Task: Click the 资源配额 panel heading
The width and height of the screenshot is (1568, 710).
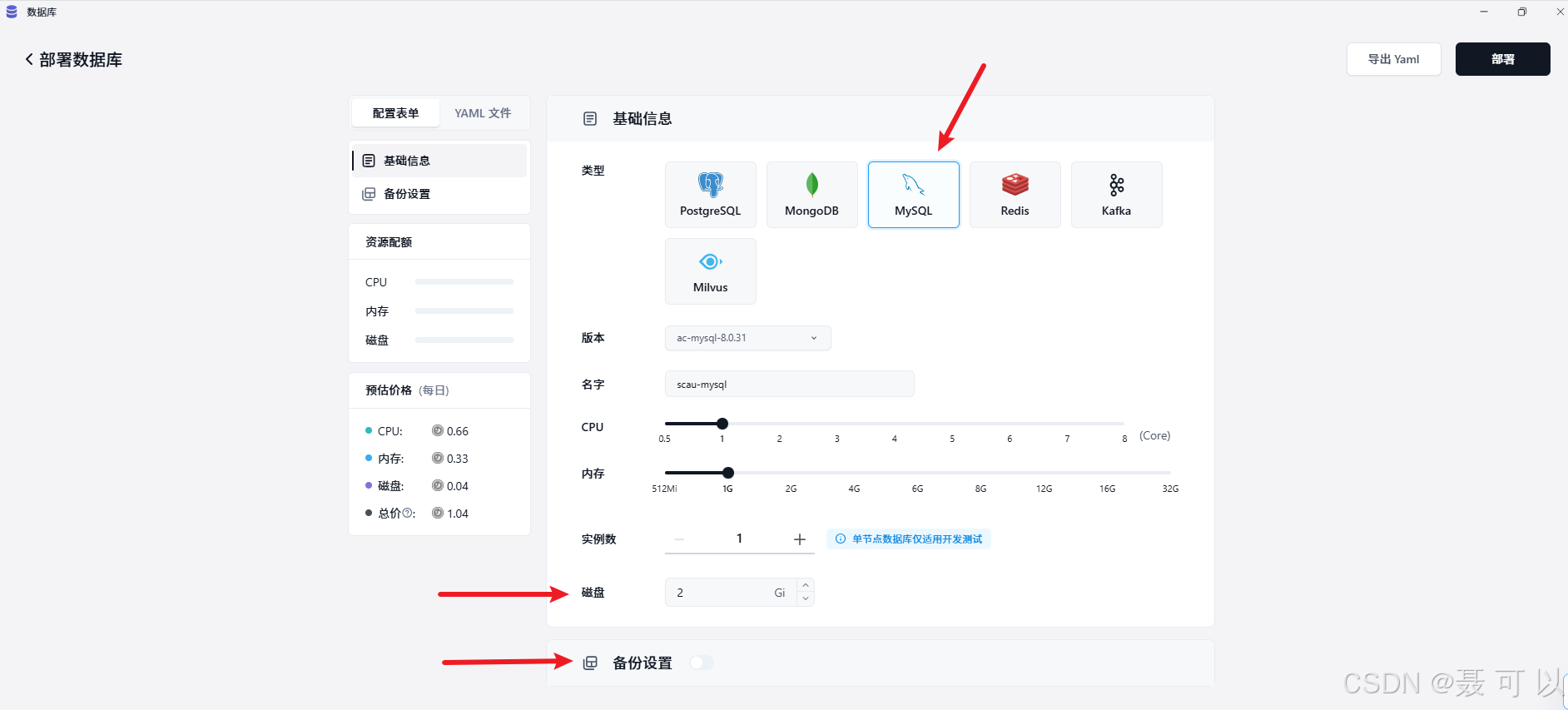Action: (389, 242)
